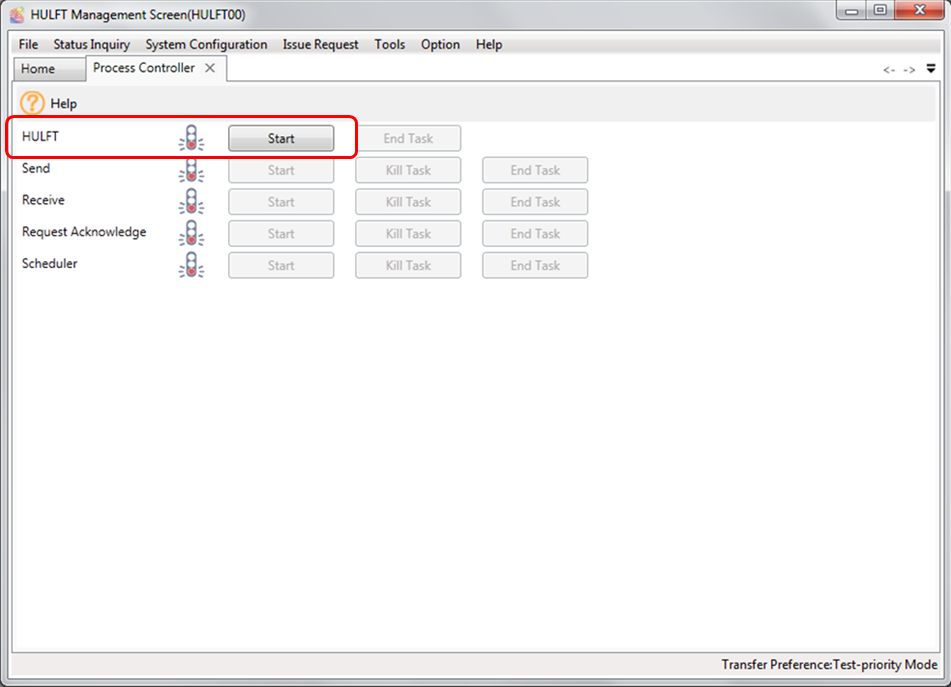This screenshot has width=951, height=687.
Task: Click the HULFT traffic light status icon
Action: [x=190, y=139]
